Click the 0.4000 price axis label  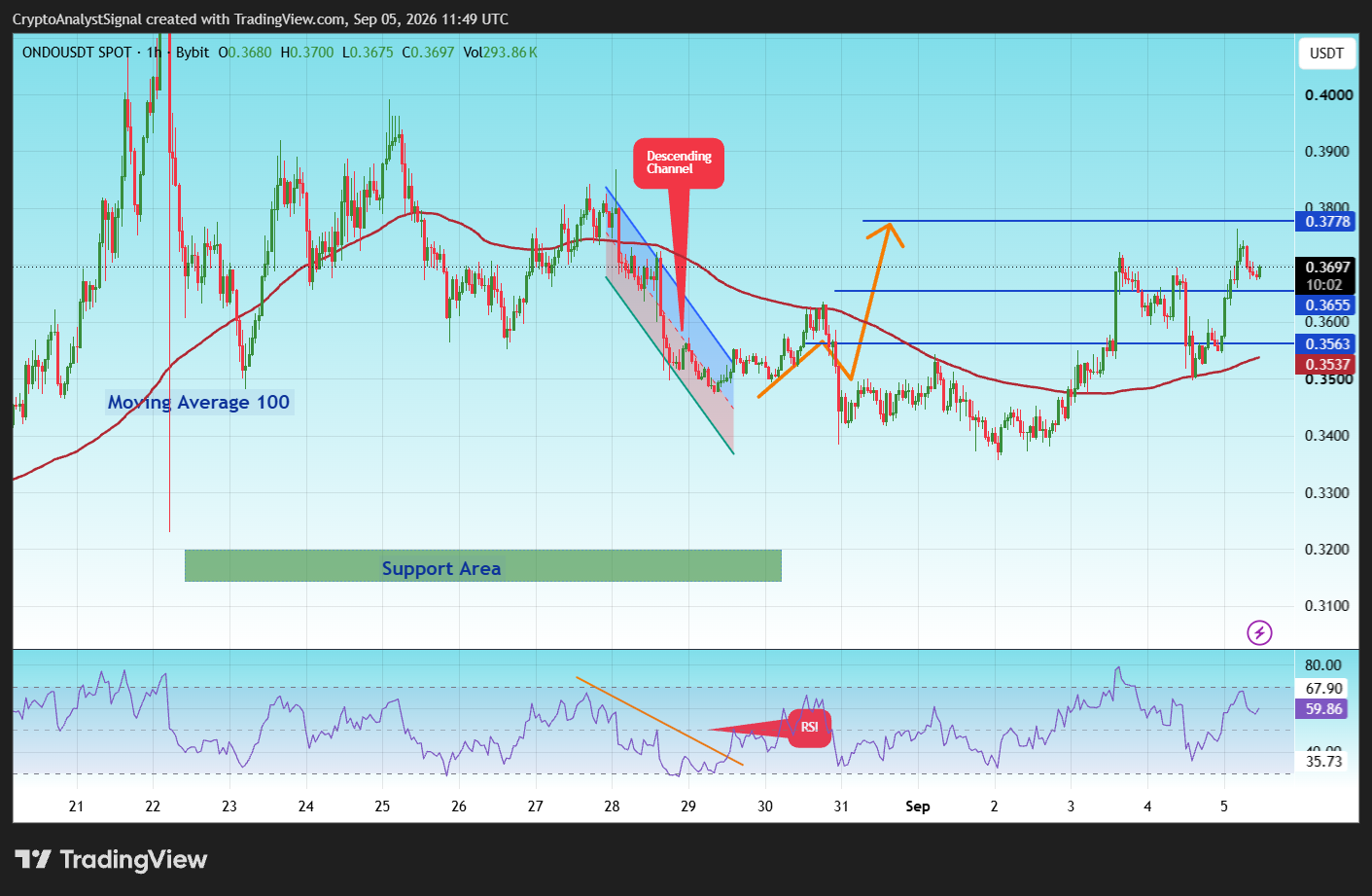(1328, 95)
